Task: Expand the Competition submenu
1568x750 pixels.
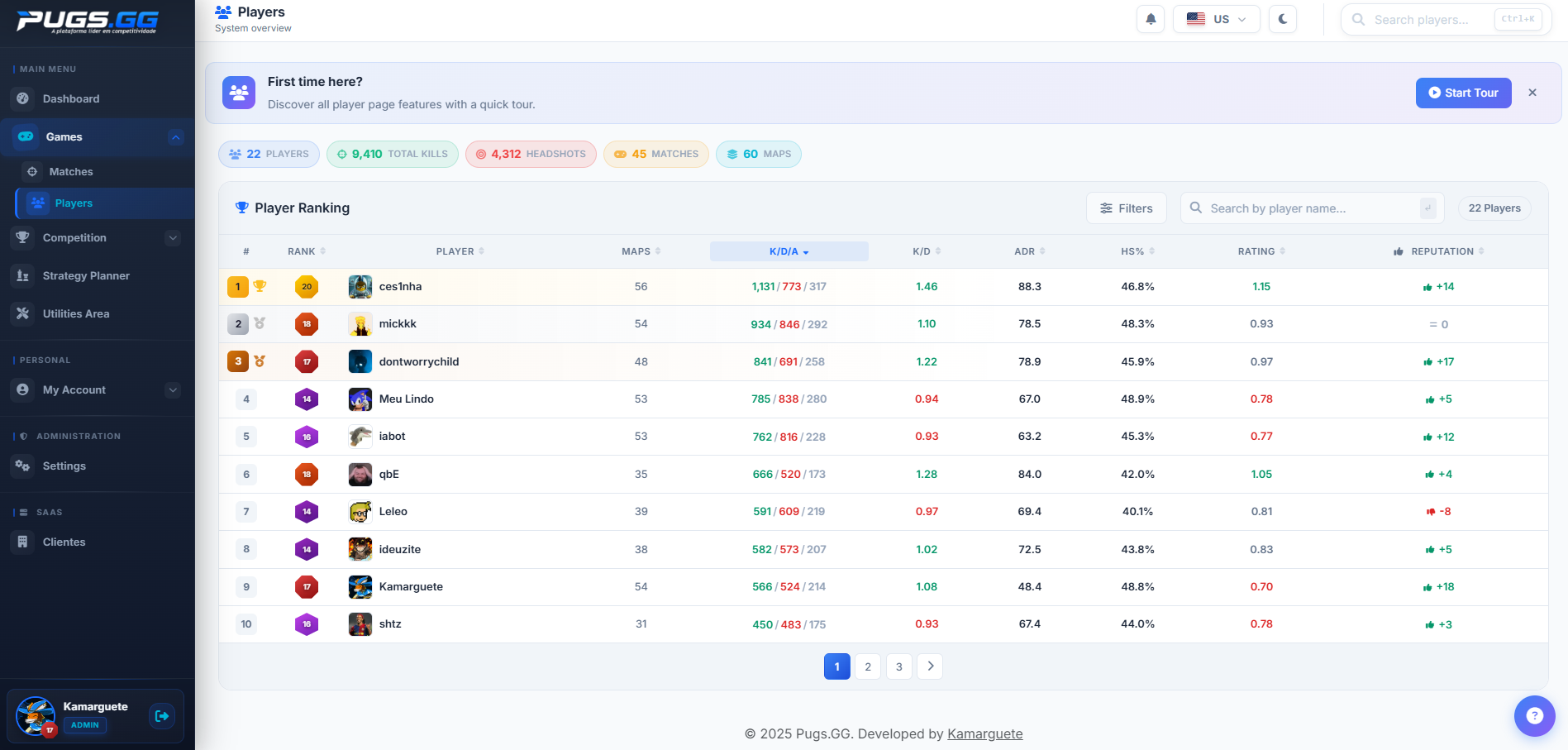Action: [173, 238]
